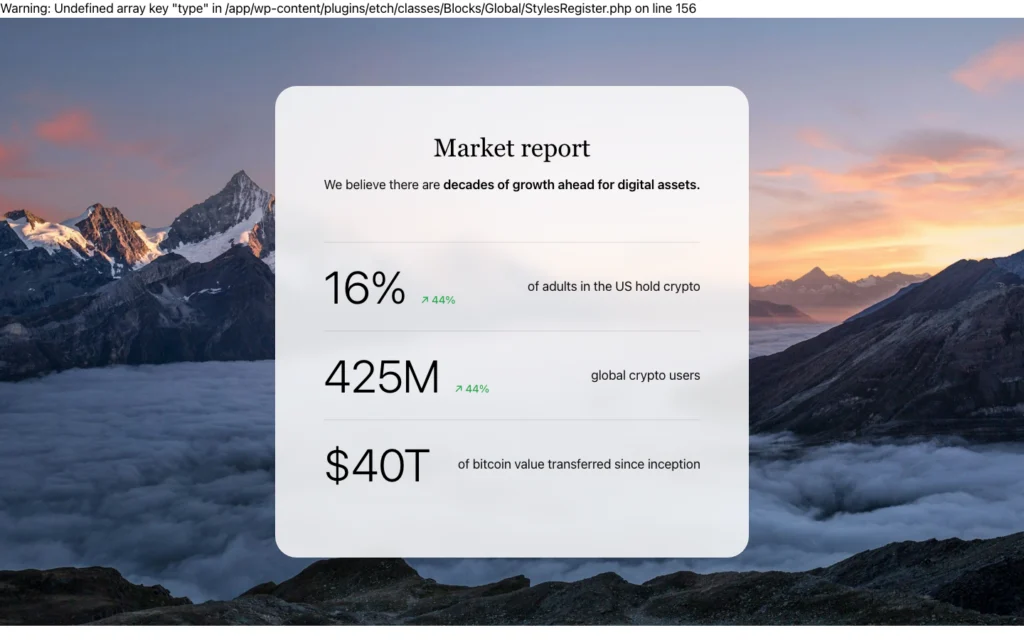Click the large 16% statistic
The image size is (1024, 640).
pyautogui.click(x=365, y=288)
